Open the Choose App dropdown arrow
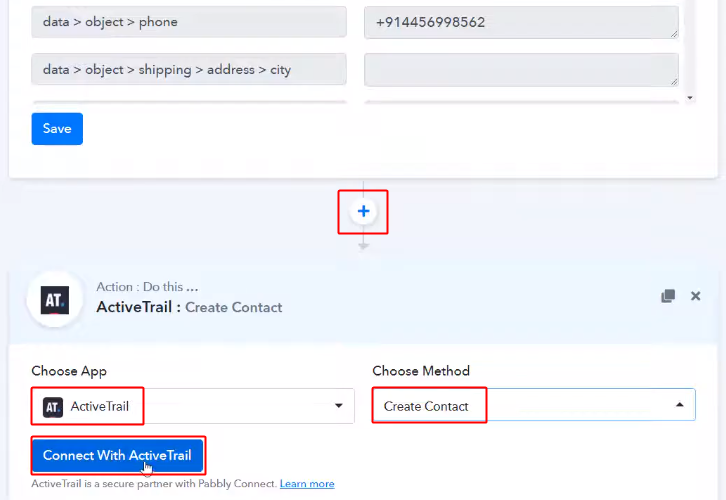This screenshot has height=500, width=726. click(x=339, y=406)
